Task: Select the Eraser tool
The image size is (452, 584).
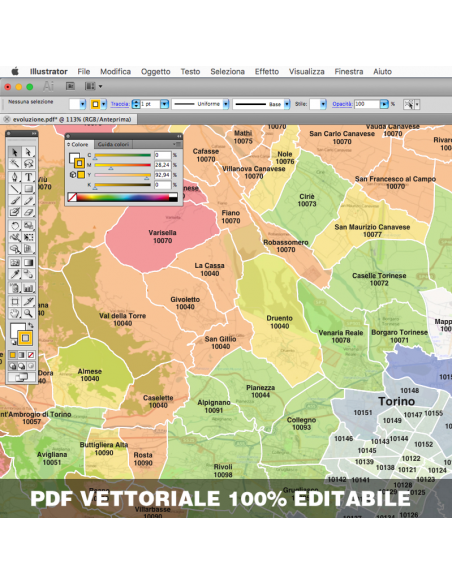Action: 28,212
